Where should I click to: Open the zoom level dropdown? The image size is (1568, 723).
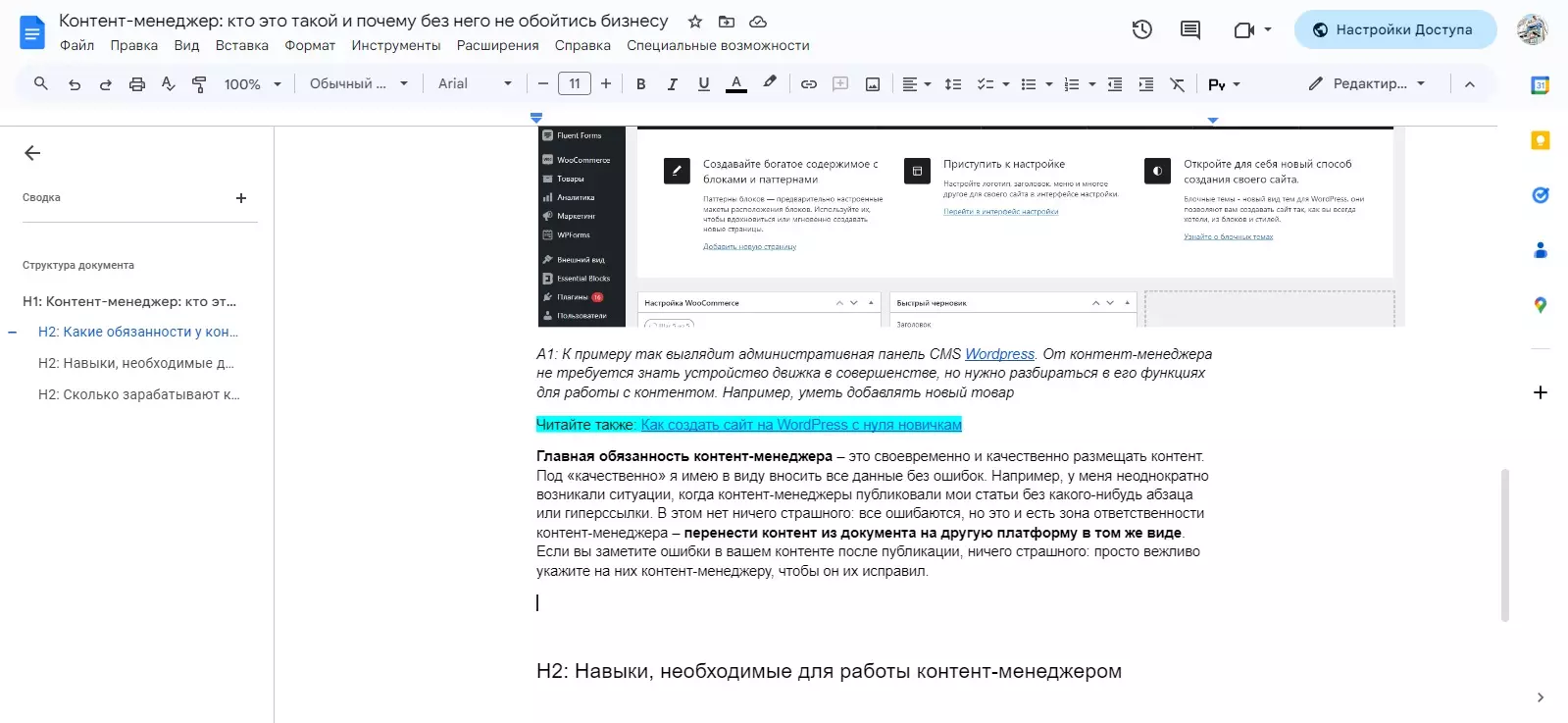pyautogui.click(x=253, y=84)
